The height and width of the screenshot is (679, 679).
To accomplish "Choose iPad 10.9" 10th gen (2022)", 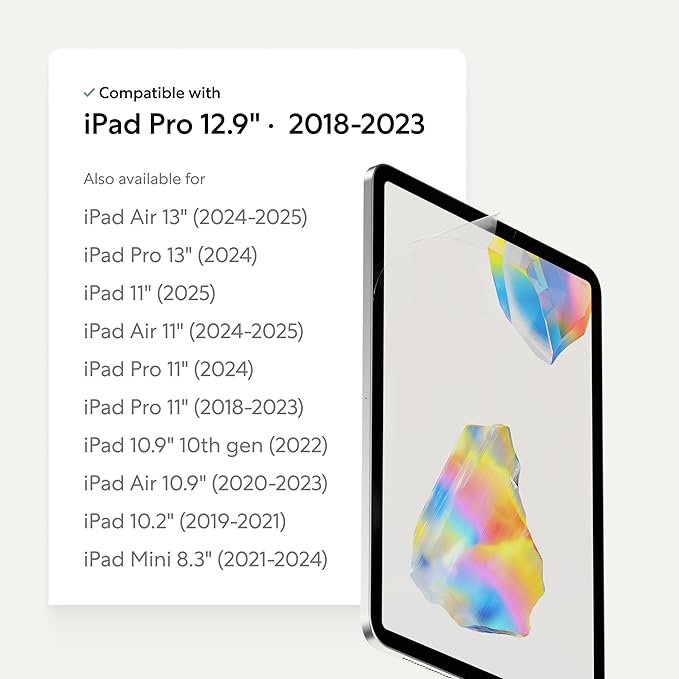I will click(205, 445).
